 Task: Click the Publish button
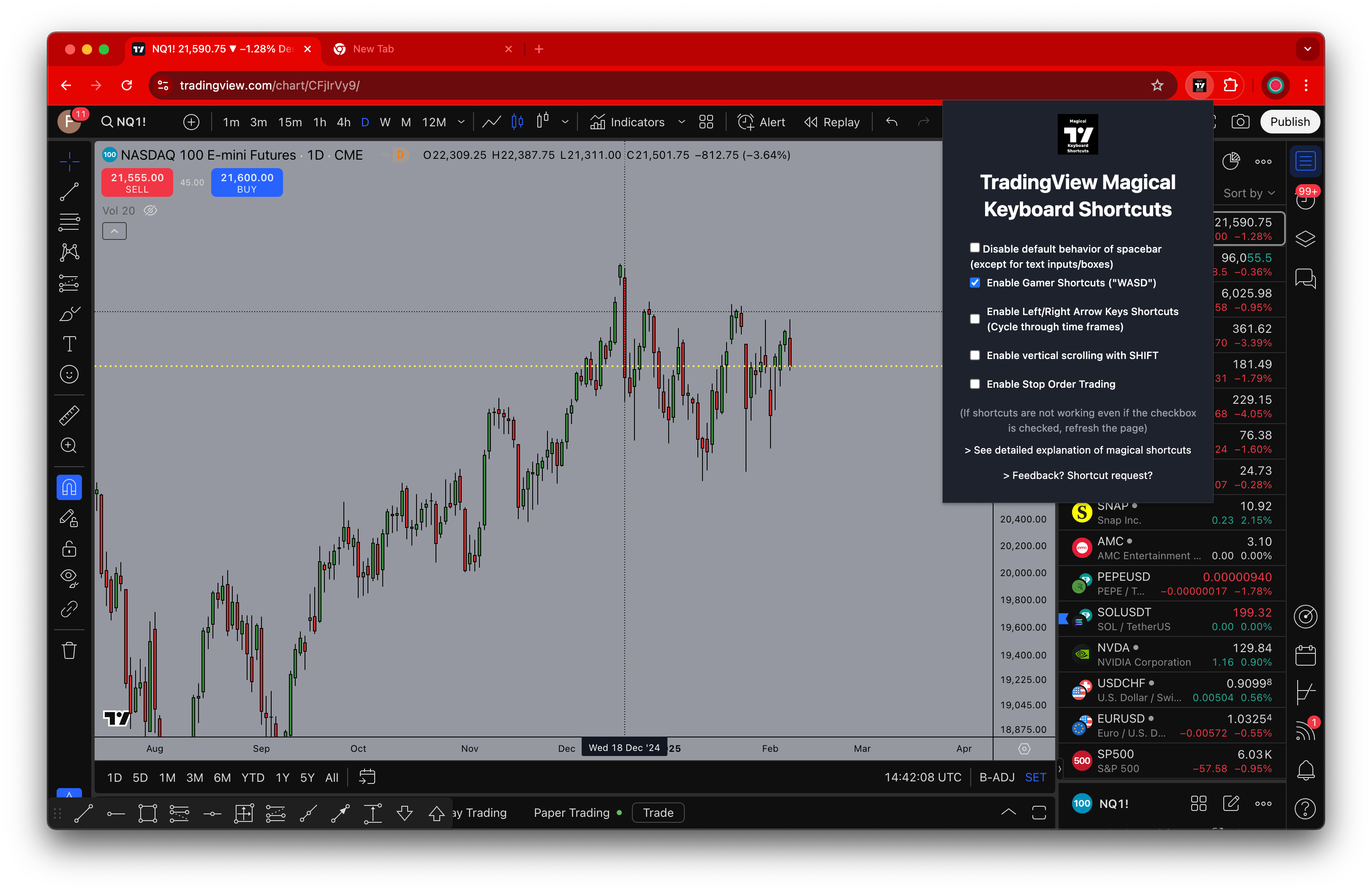(x=1290, y=122)
